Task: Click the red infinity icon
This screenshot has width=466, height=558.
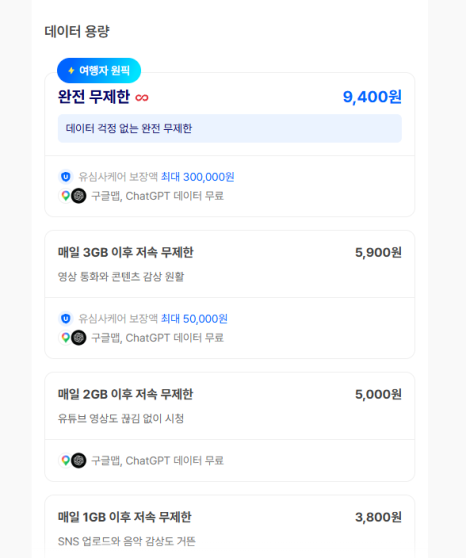Action: (142, 98)
